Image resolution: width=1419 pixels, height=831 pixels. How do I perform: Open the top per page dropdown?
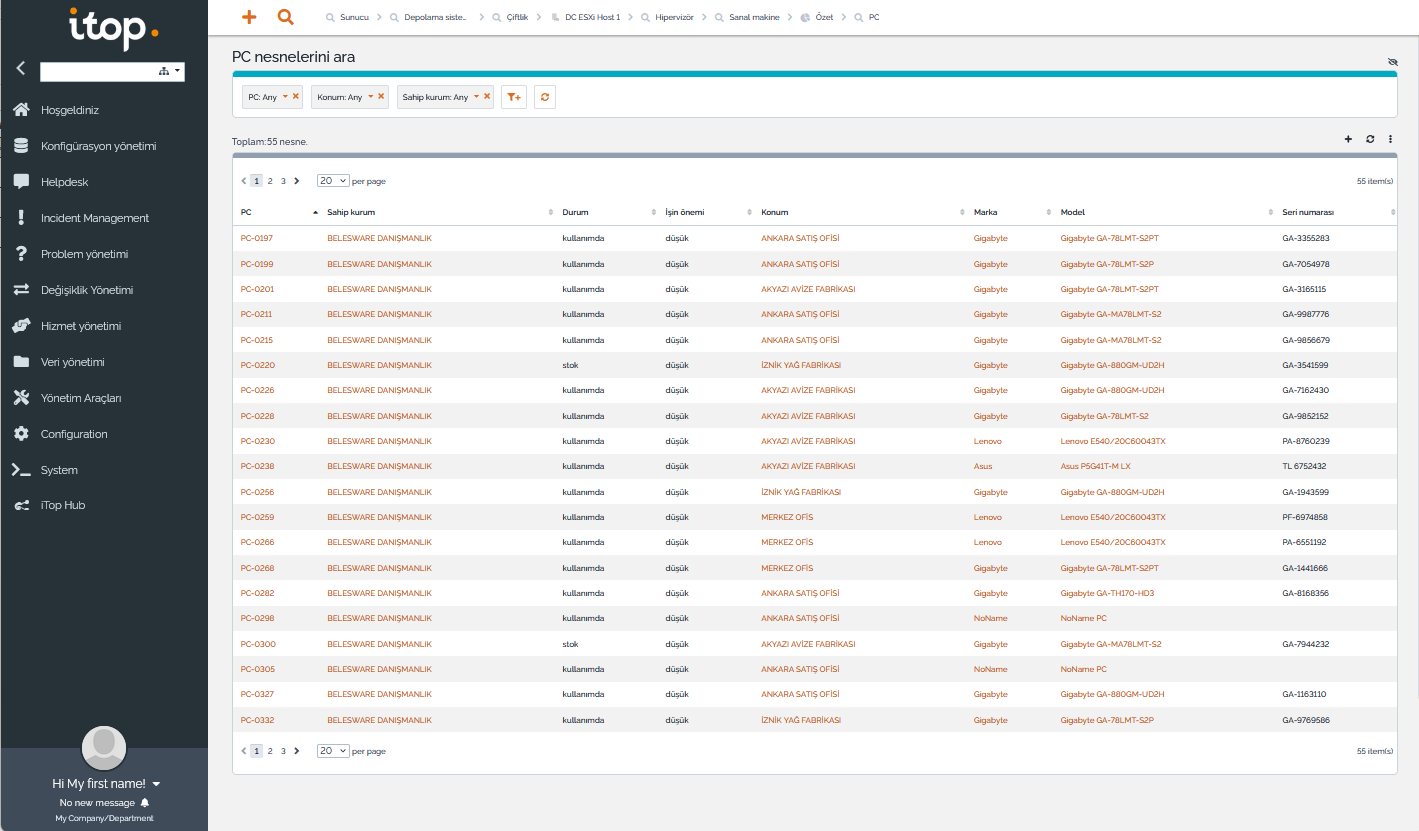[333, 181]
